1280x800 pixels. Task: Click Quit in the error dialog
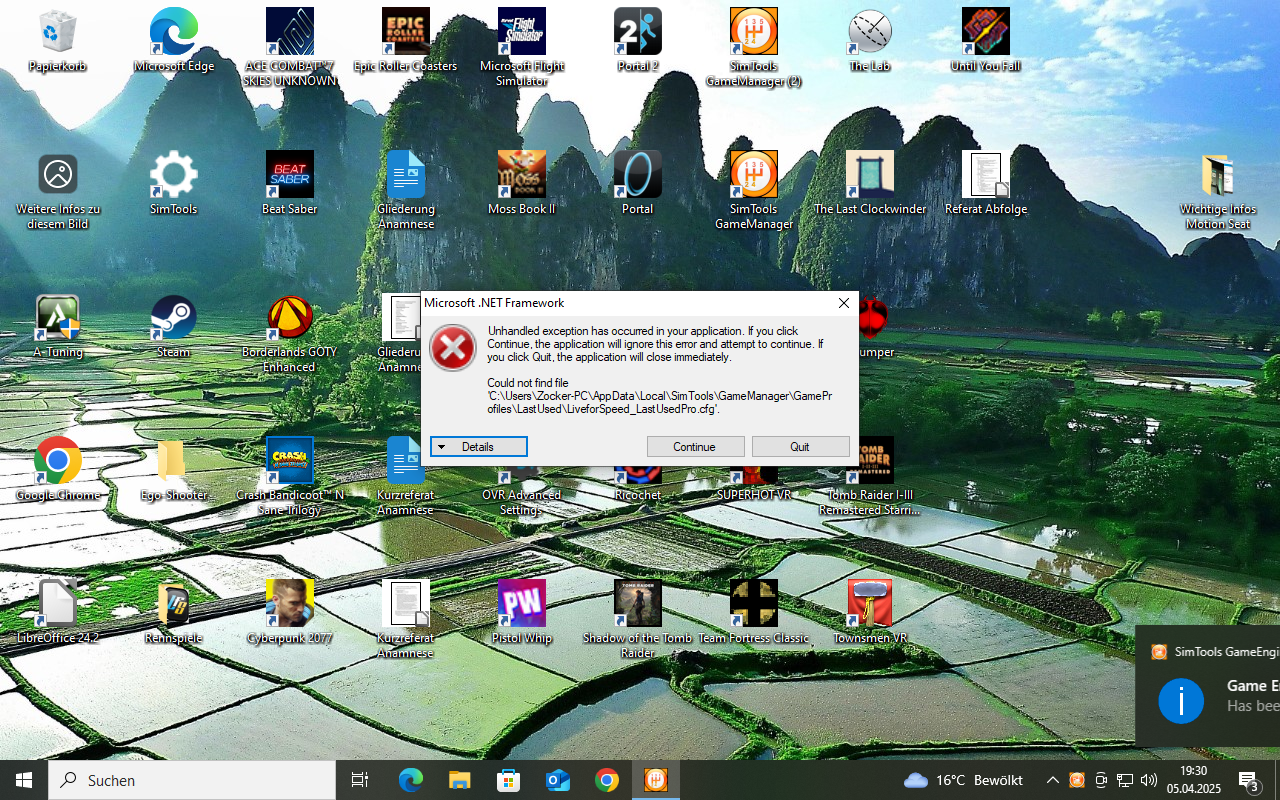[x=800, y=447]
